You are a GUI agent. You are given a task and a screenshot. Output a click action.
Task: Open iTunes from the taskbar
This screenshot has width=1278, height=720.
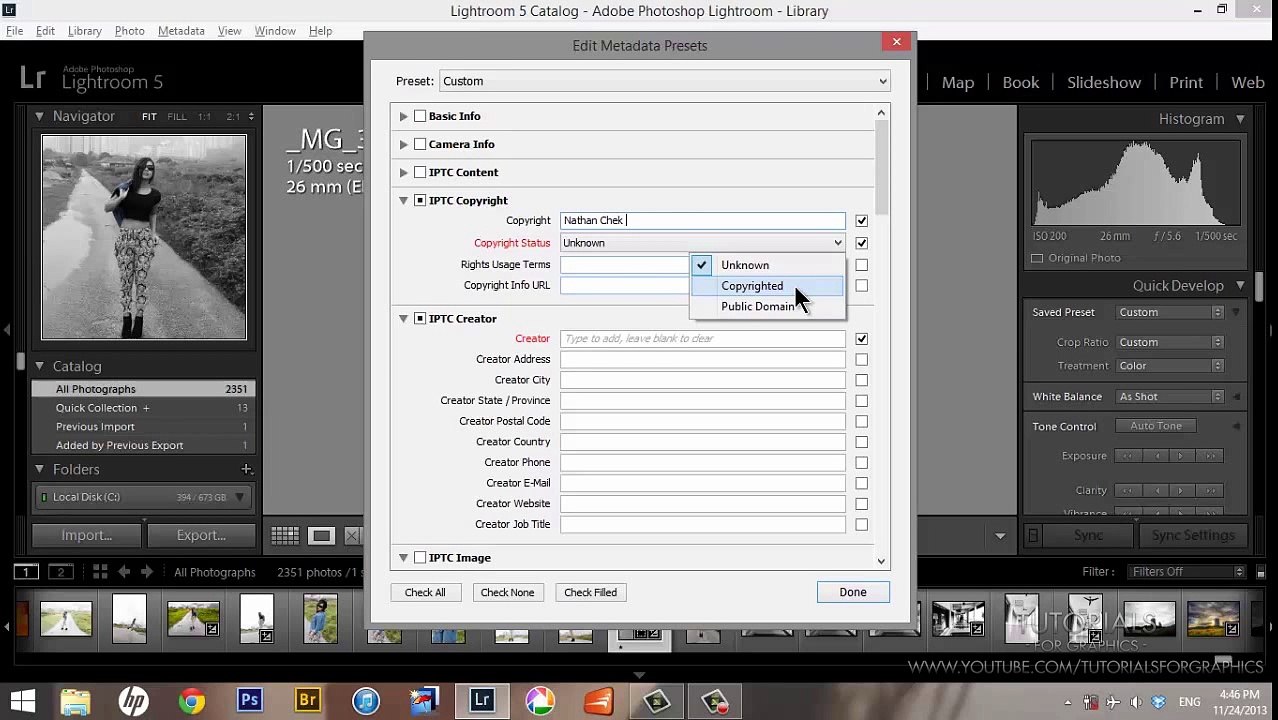[365, 700]
